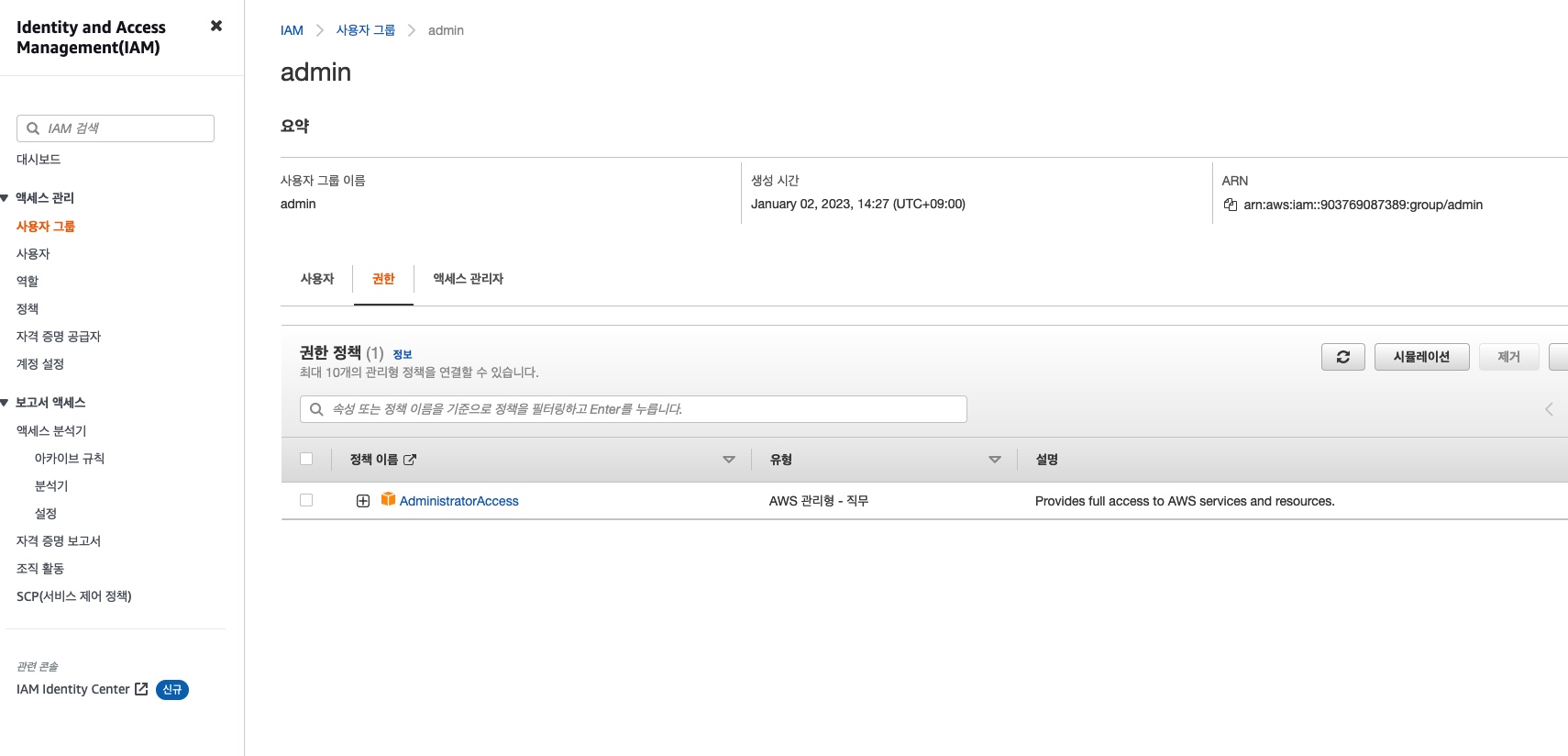
Task: Open 사용자 in sidebar
Action: (x=33, y=254)
